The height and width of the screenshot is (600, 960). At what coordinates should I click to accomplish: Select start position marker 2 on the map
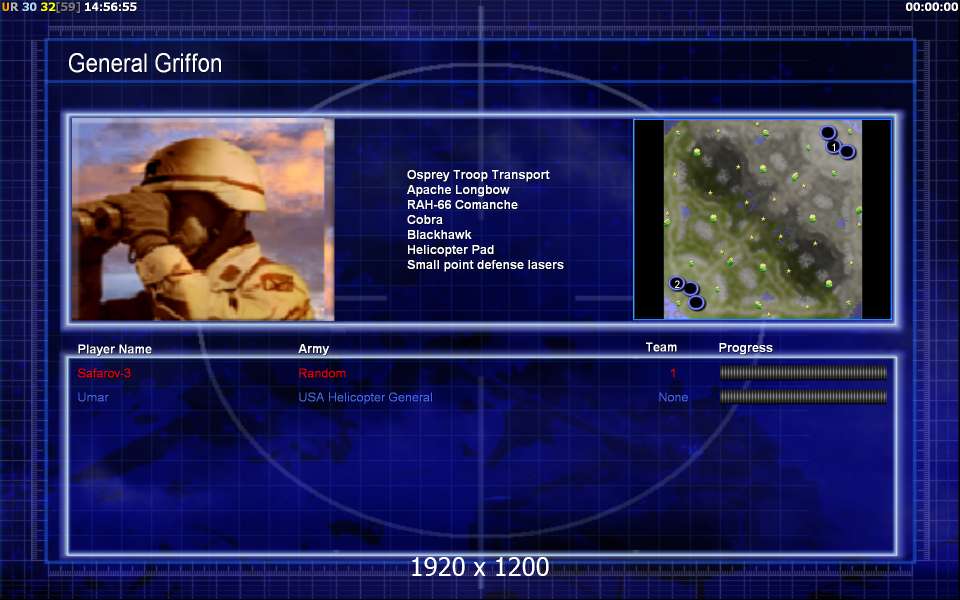coord(677,283)
